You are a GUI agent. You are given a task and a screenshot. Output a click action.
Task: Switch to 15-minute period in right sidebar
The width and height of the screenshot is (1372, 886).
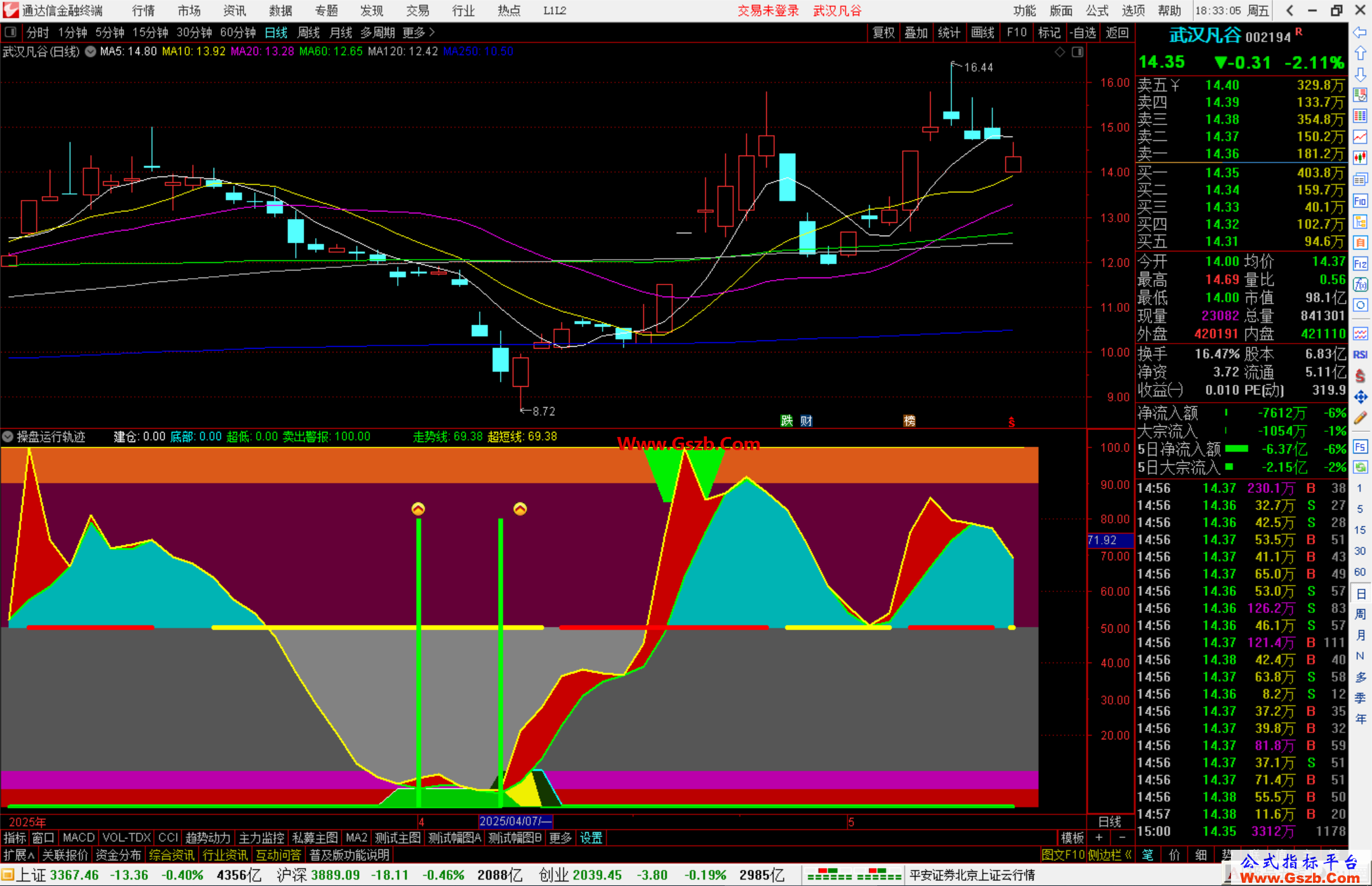[x=1360, y=530]
